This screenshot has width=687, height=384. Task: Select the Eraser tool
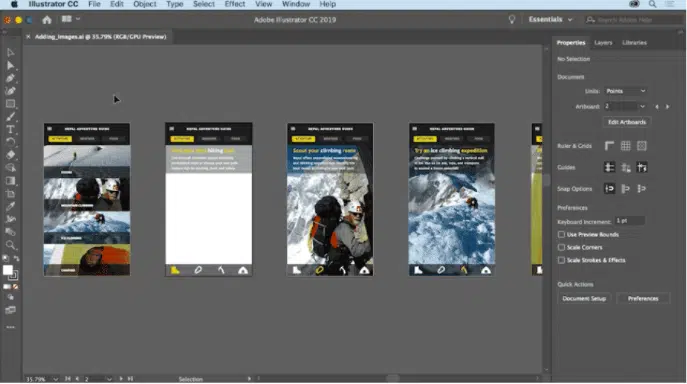11,155
